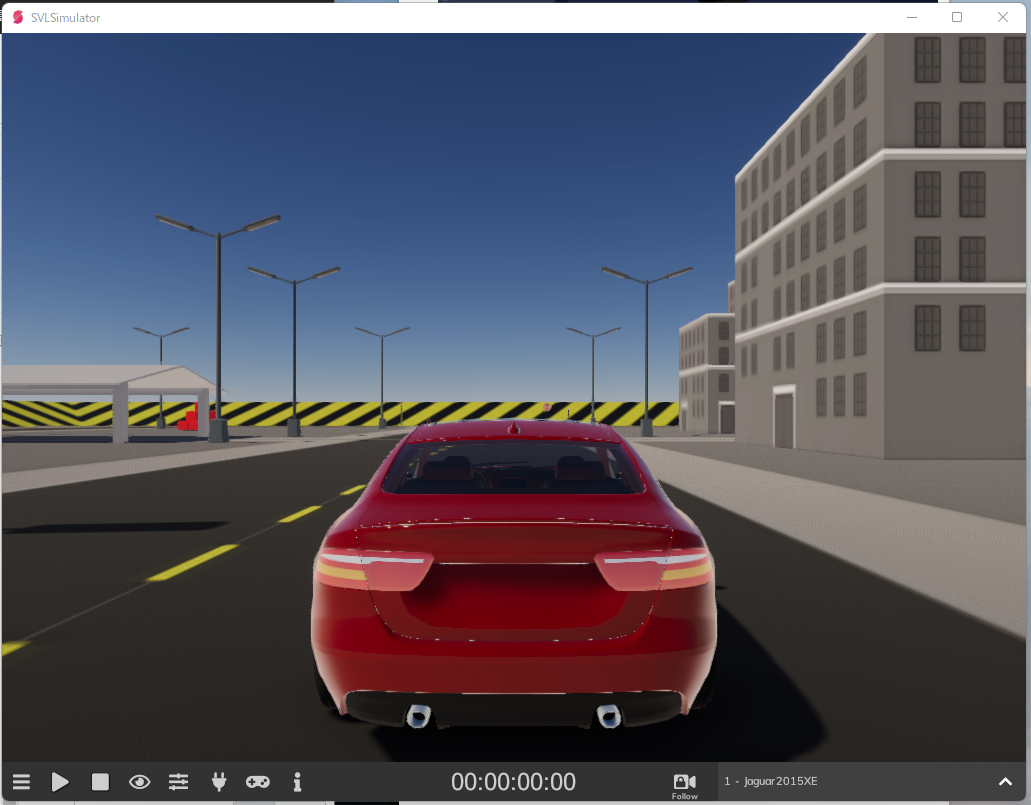Open the bridge plug connection panel

[x=219, y=782]
